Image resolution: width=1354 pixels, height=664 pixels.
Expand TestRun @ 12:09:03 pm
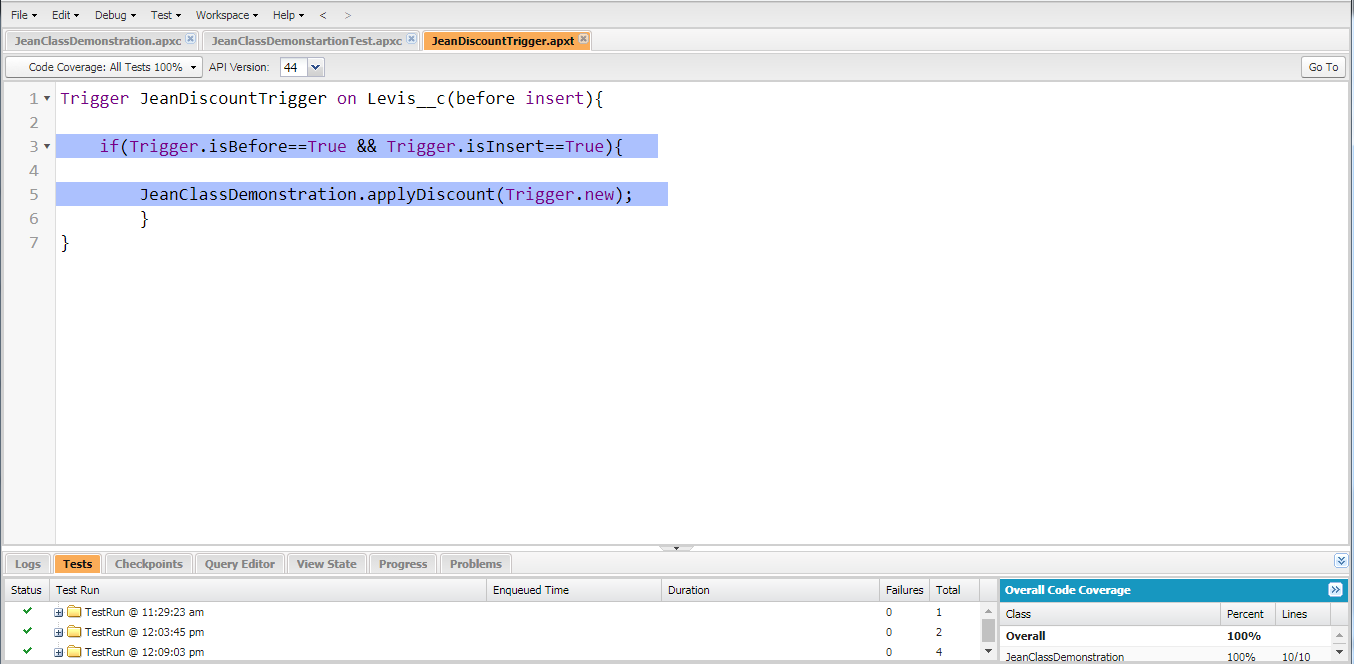[58, 651]
